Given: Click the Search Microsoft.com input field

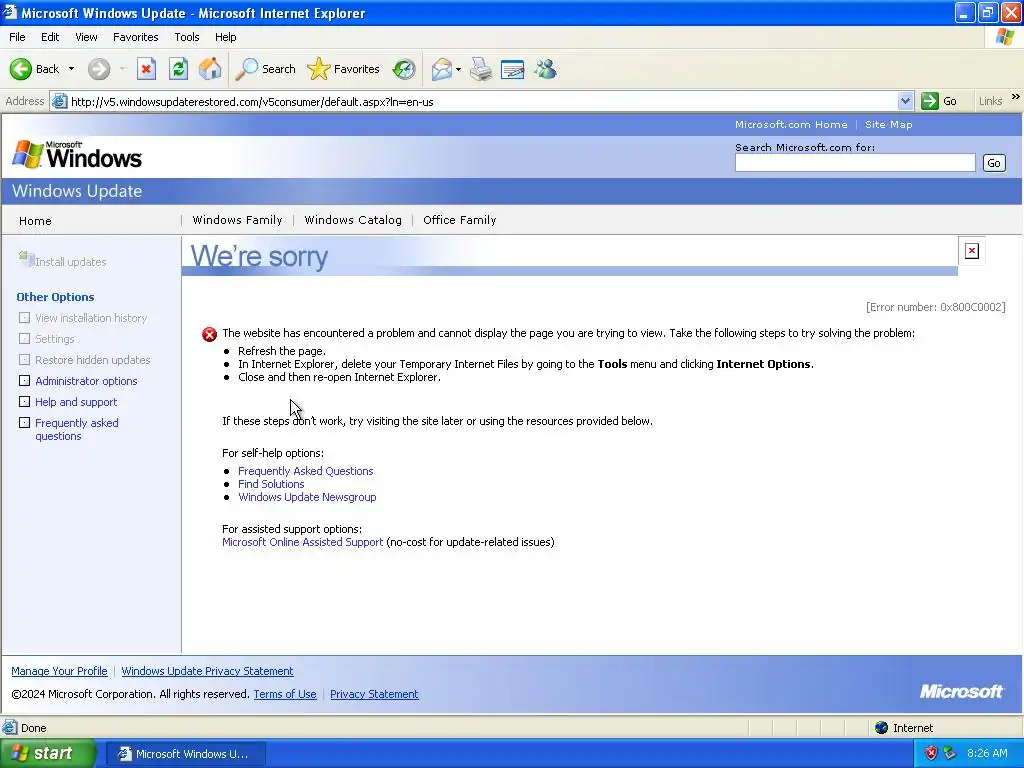Looking at the screenshot, I should [x=855, y=163].
